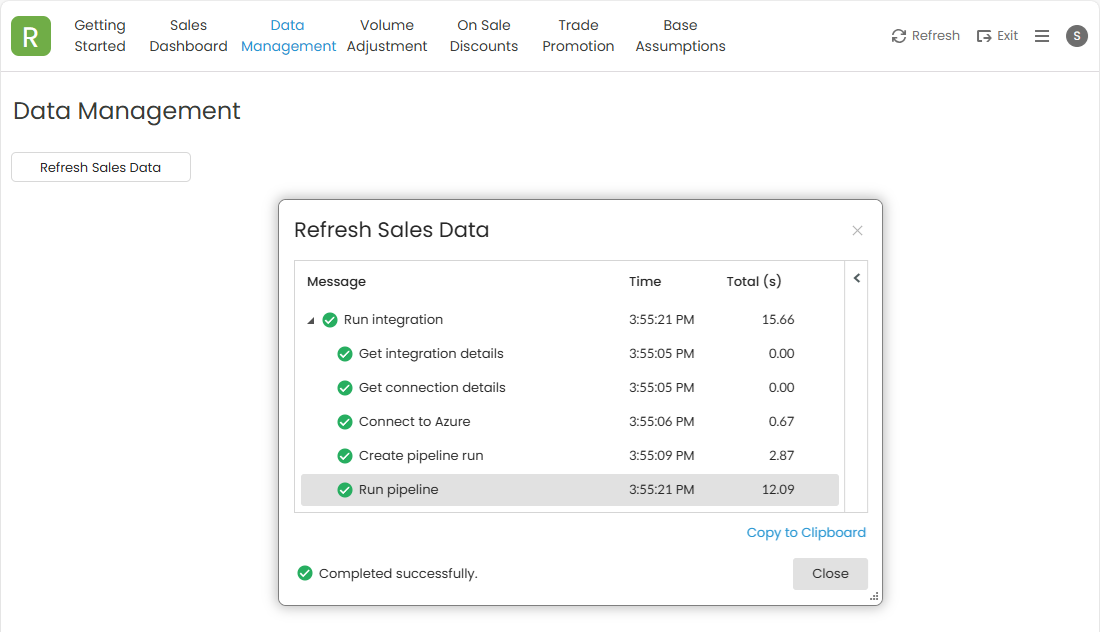Open the Sales Dashboard tab
Image resolution: width=1100 pixels, height=632 pixels.
point(188,36)
